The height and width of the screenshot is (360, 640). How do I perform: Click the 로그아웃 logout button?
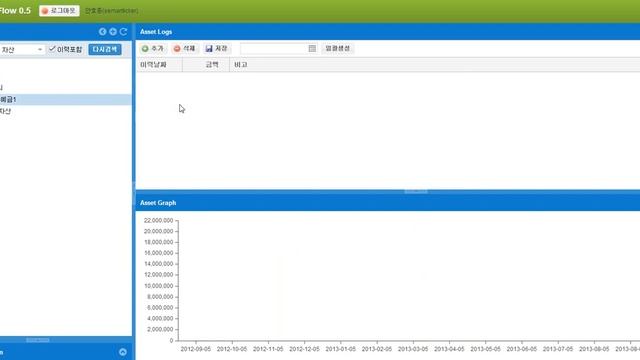pos(59,11)
